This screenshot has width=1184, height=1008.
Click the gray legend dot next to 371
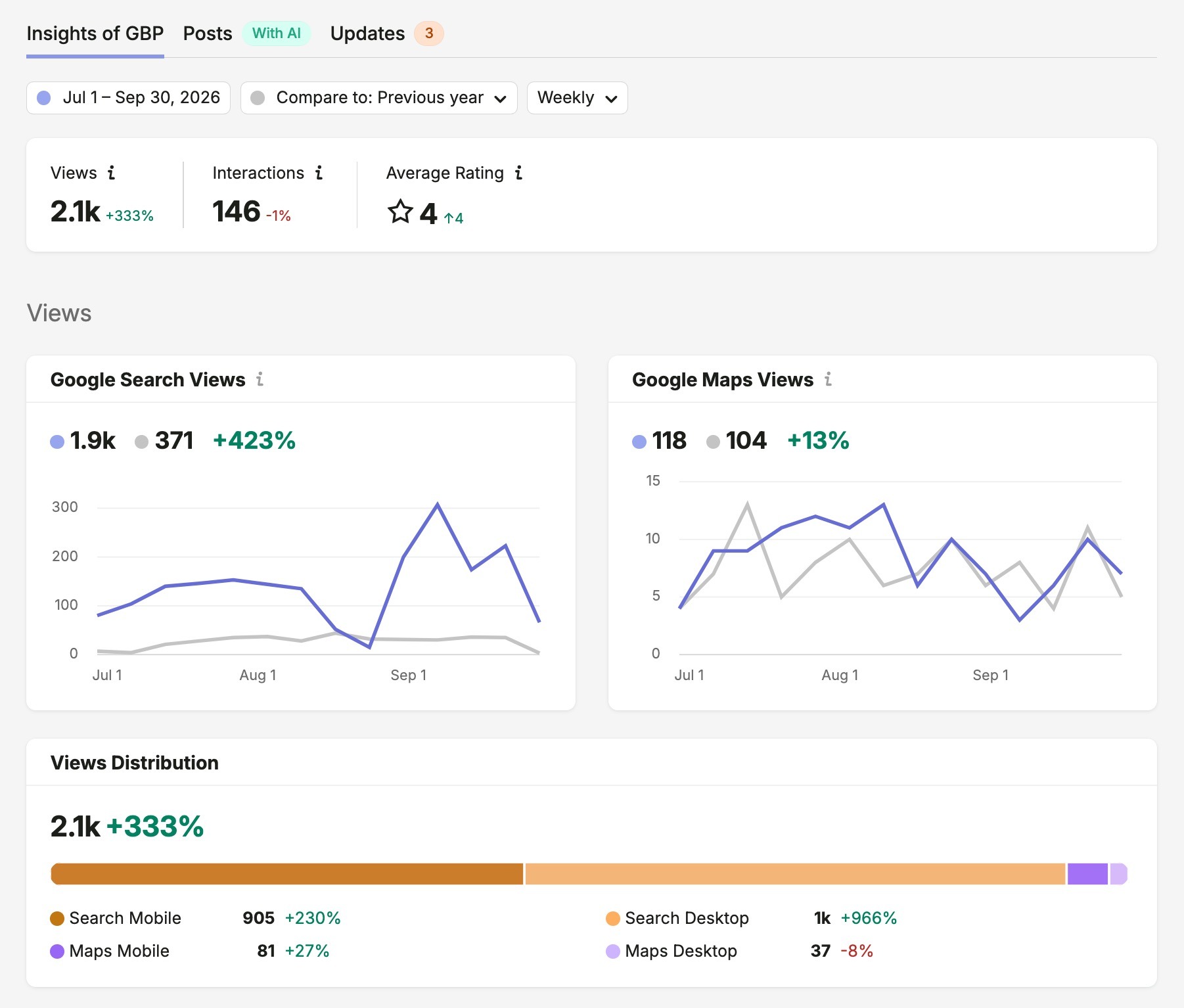(x=141, y=442)
